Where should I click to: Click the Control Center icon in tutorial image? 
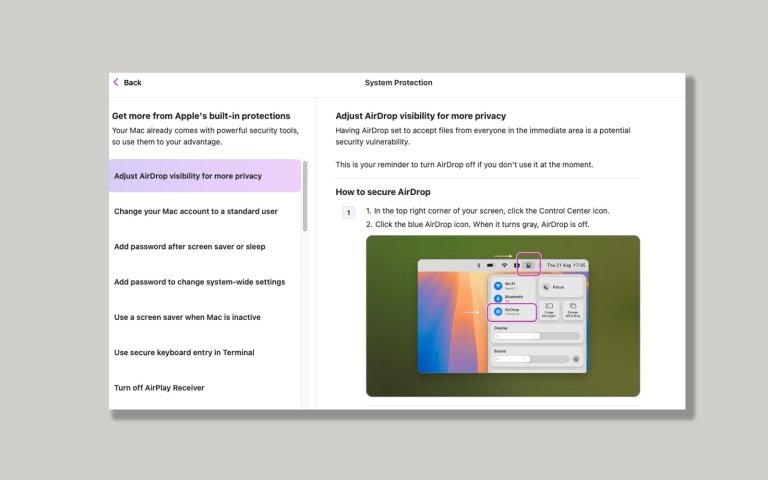528,265
